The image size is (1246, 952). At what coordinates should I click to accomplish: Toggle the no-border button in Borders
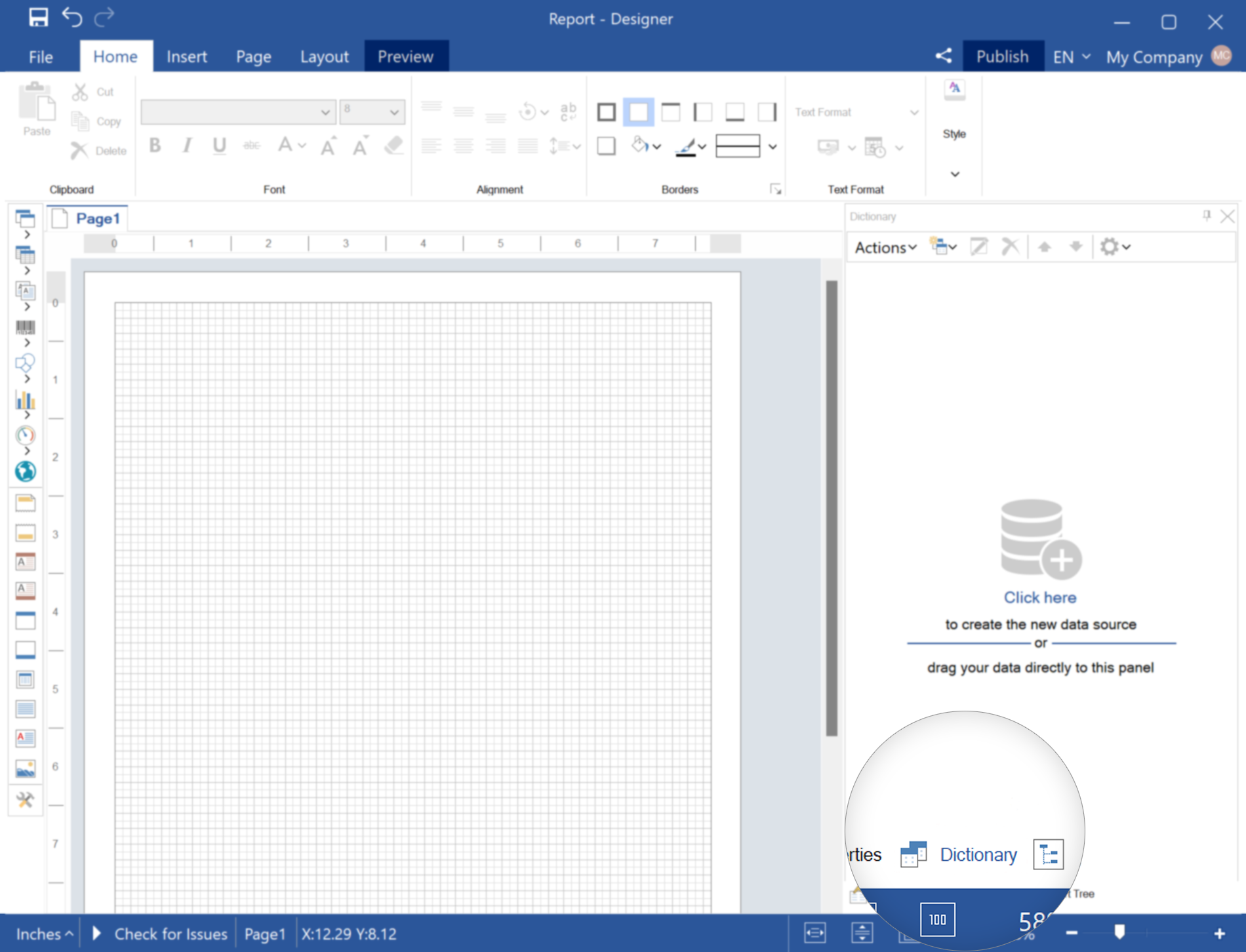point(638,112)
